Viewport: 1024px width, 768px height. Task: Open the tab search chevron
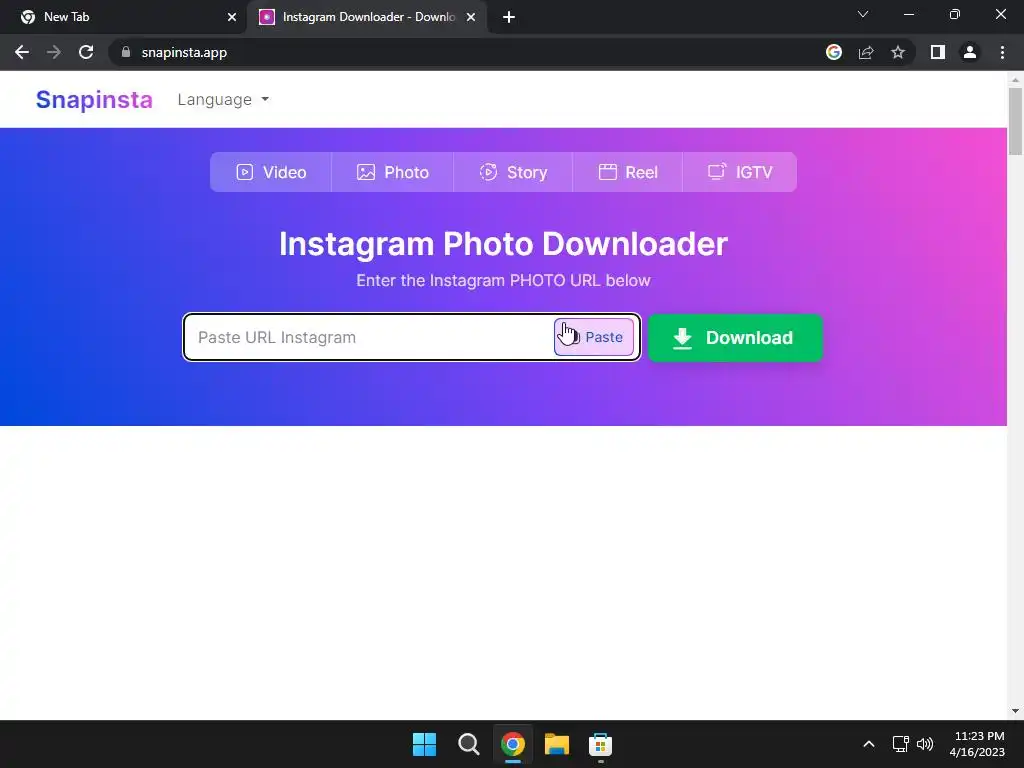863,14
